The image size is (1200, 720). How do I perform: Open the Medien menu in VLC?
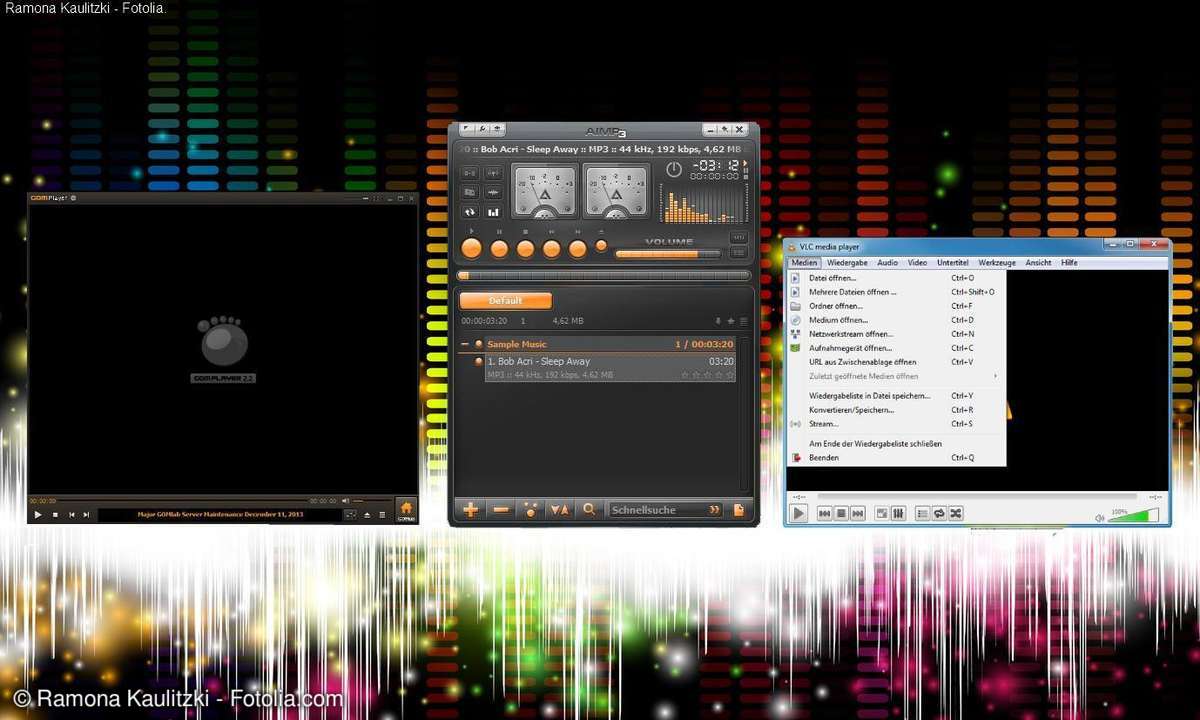pyautogui.click(x=804, y=263)
